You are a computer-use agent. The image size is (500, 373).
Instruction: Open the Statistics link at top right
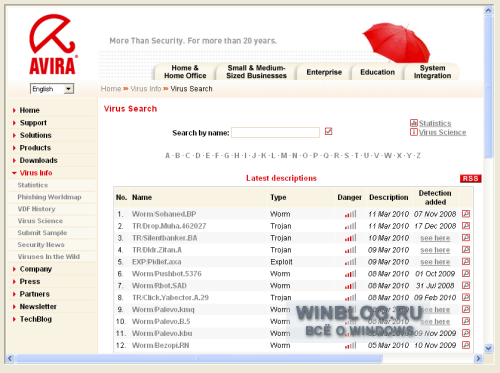tap(435, 123)
